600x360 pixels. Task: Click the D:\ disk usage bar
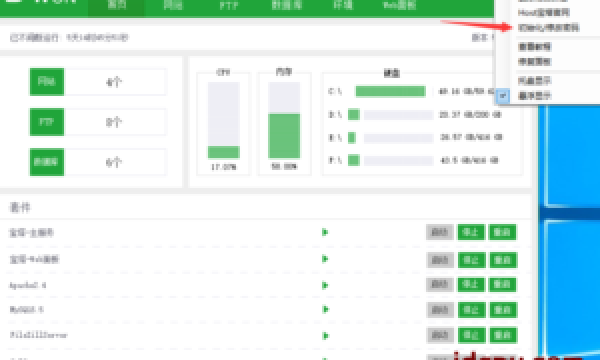[391, 114]
